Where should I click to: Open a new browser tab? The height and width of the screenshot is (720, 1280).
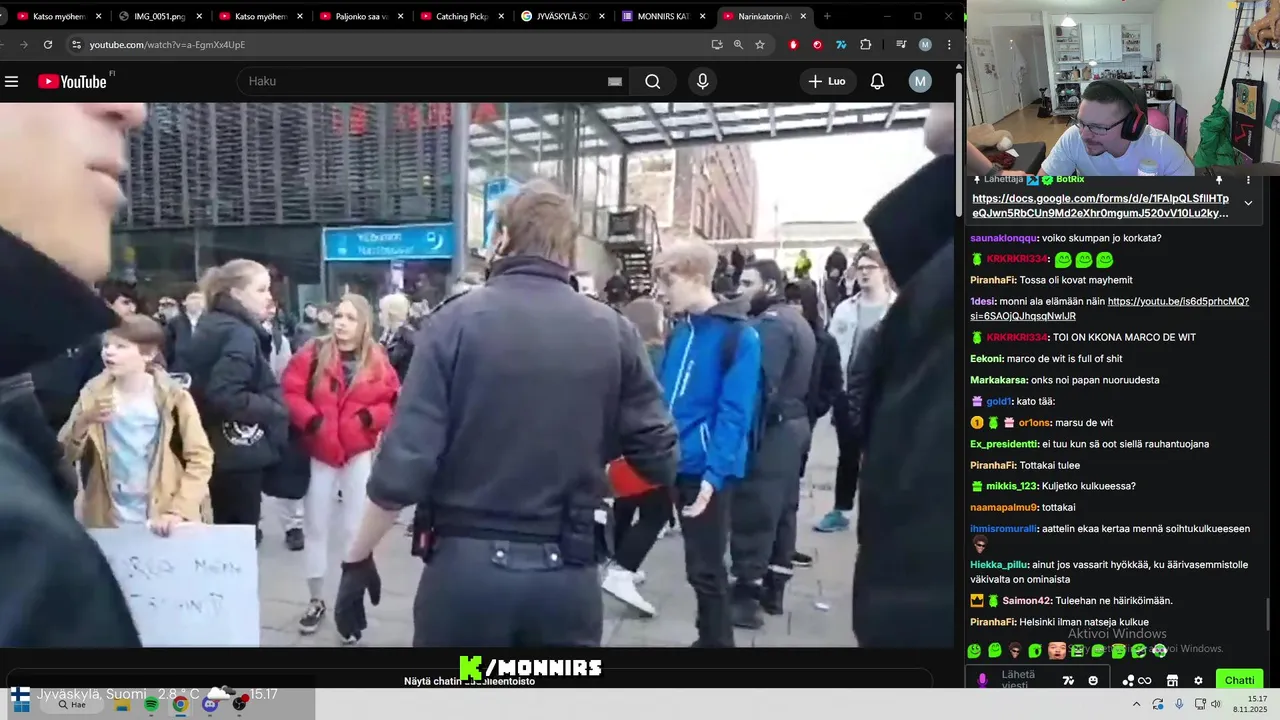(826, 16)
